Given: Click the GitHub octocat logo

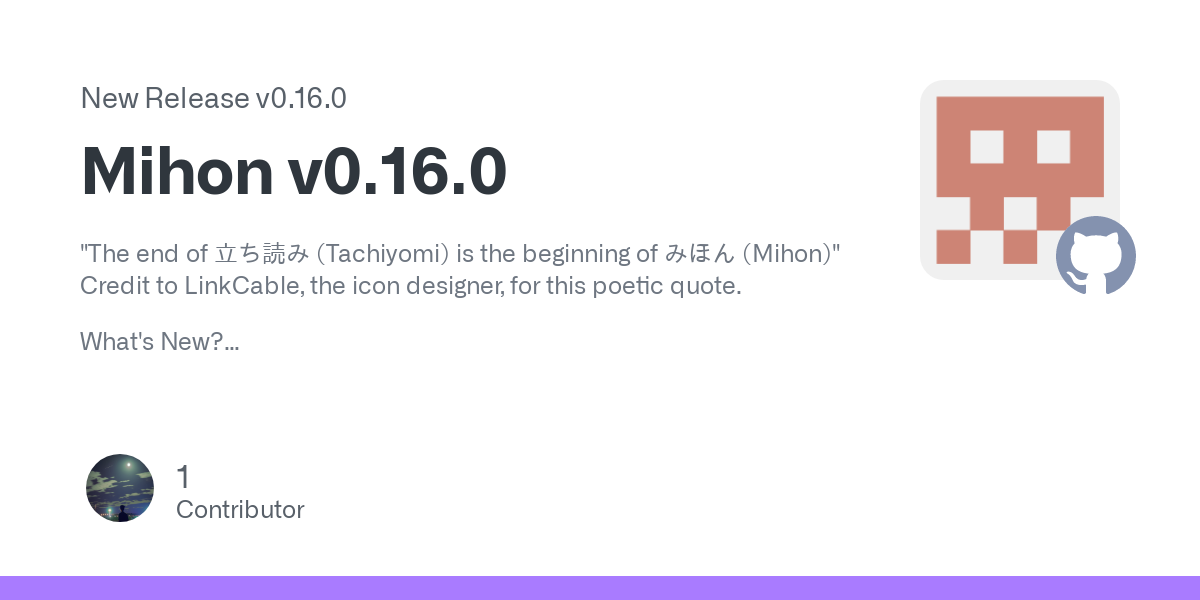Looking at the screenshot, I should [x=1095, y=255].
